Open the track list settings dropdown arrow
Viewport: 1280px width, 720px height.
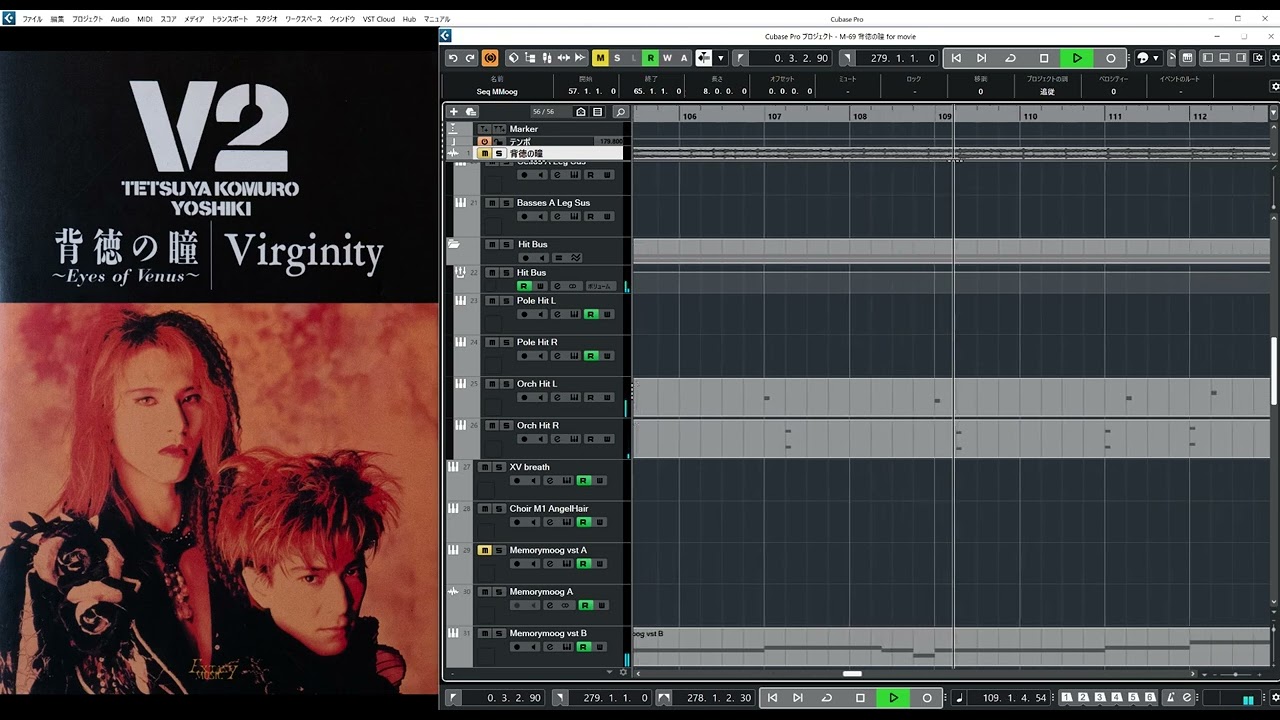(610, 672)
